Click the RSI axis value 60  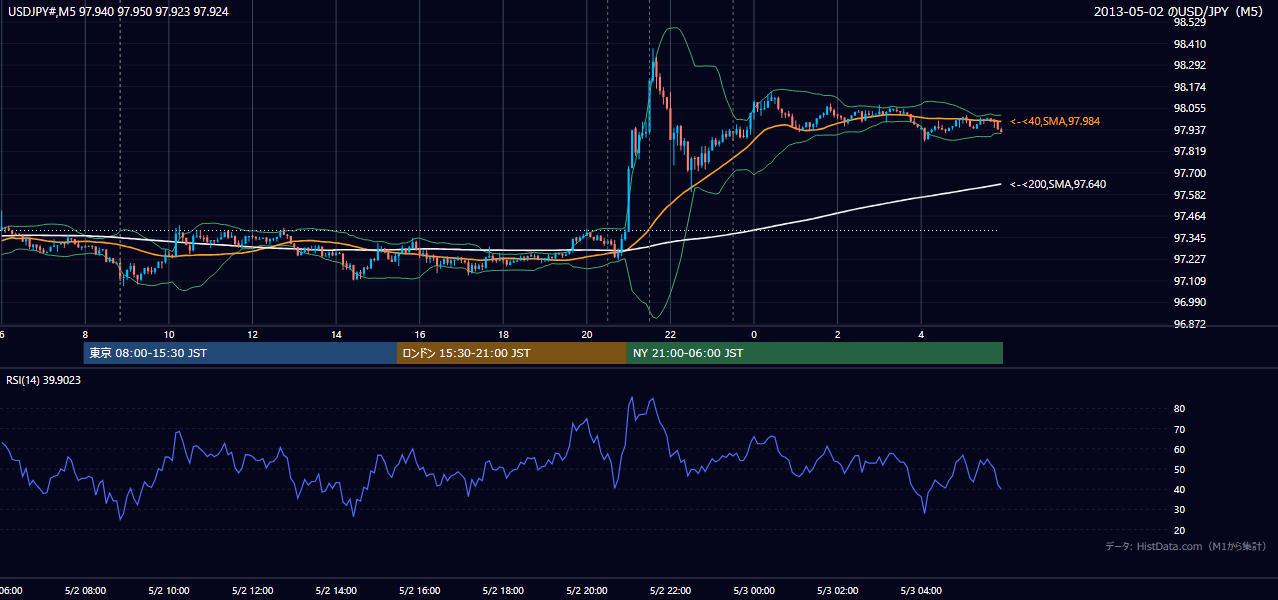pyautogui.click(x=1180, y=450)
